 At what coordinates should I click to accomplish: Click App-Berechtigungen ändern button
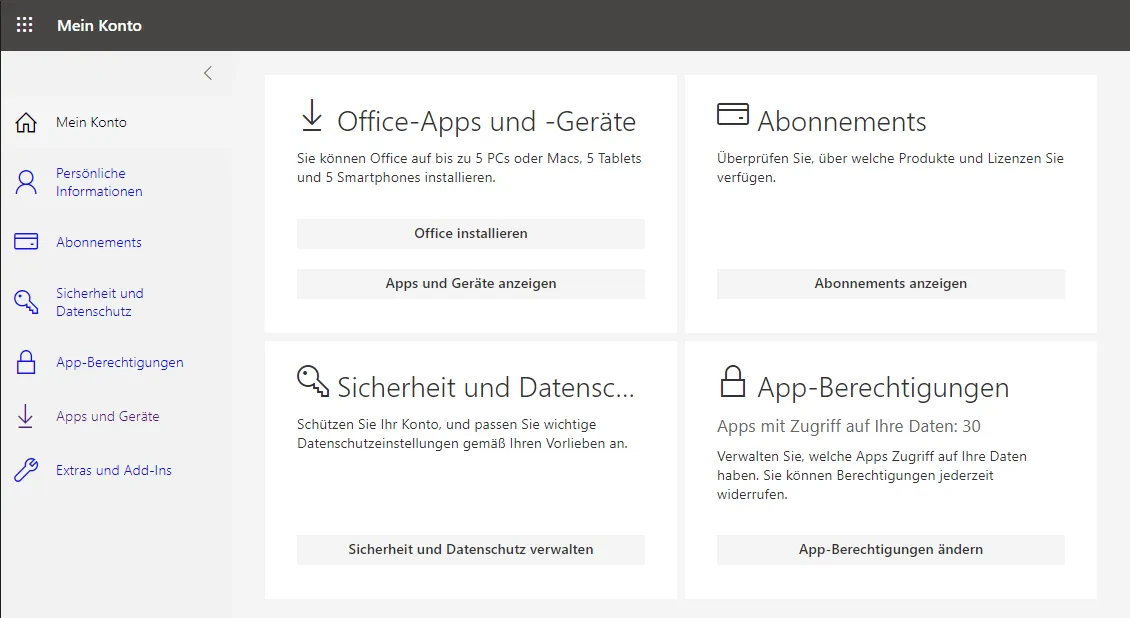point(891,550)
